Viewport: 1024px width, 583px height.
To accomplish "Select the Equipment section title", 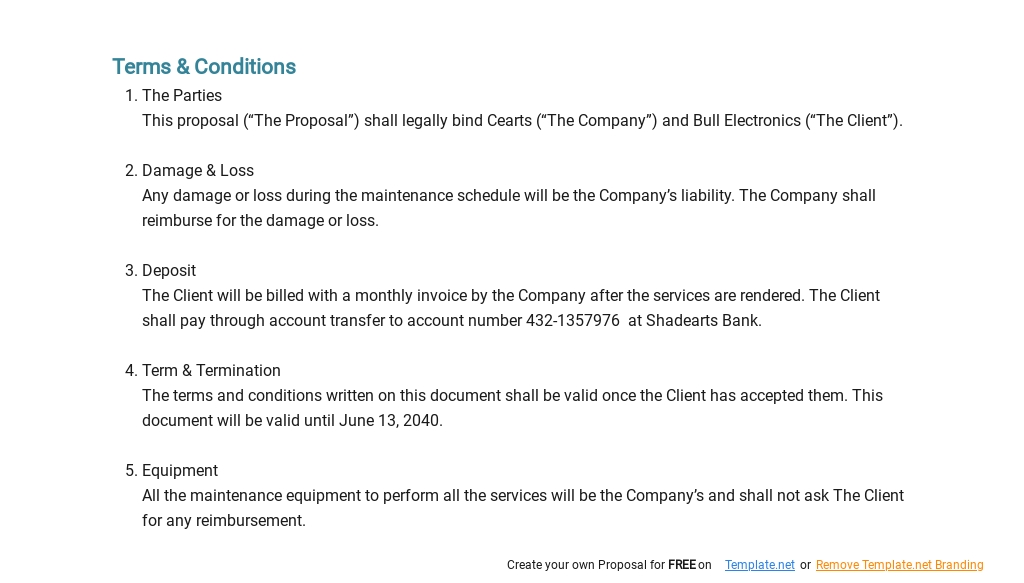I will click(x=180, y=471).
